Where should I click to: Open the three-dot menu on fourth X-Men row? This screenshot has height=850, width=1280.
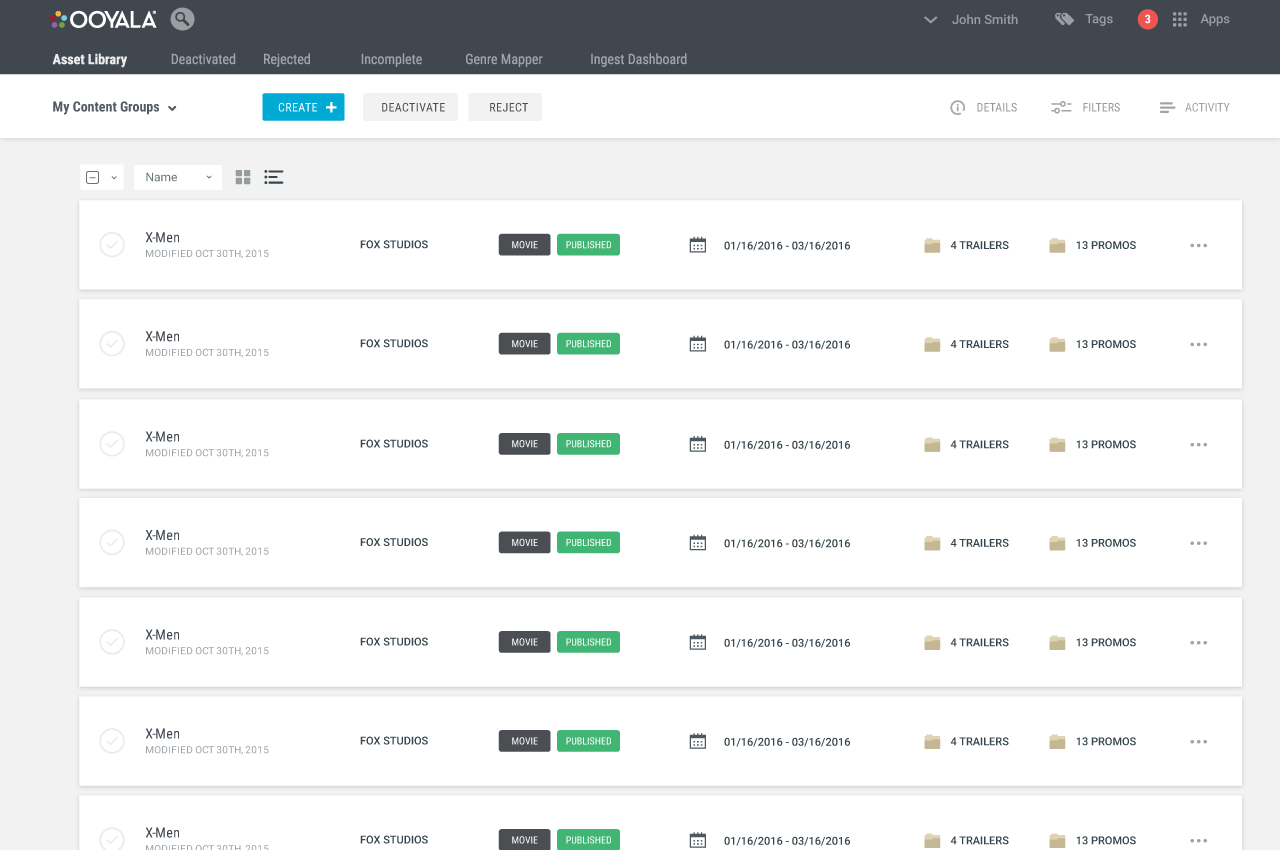[x=1199, y=543]
